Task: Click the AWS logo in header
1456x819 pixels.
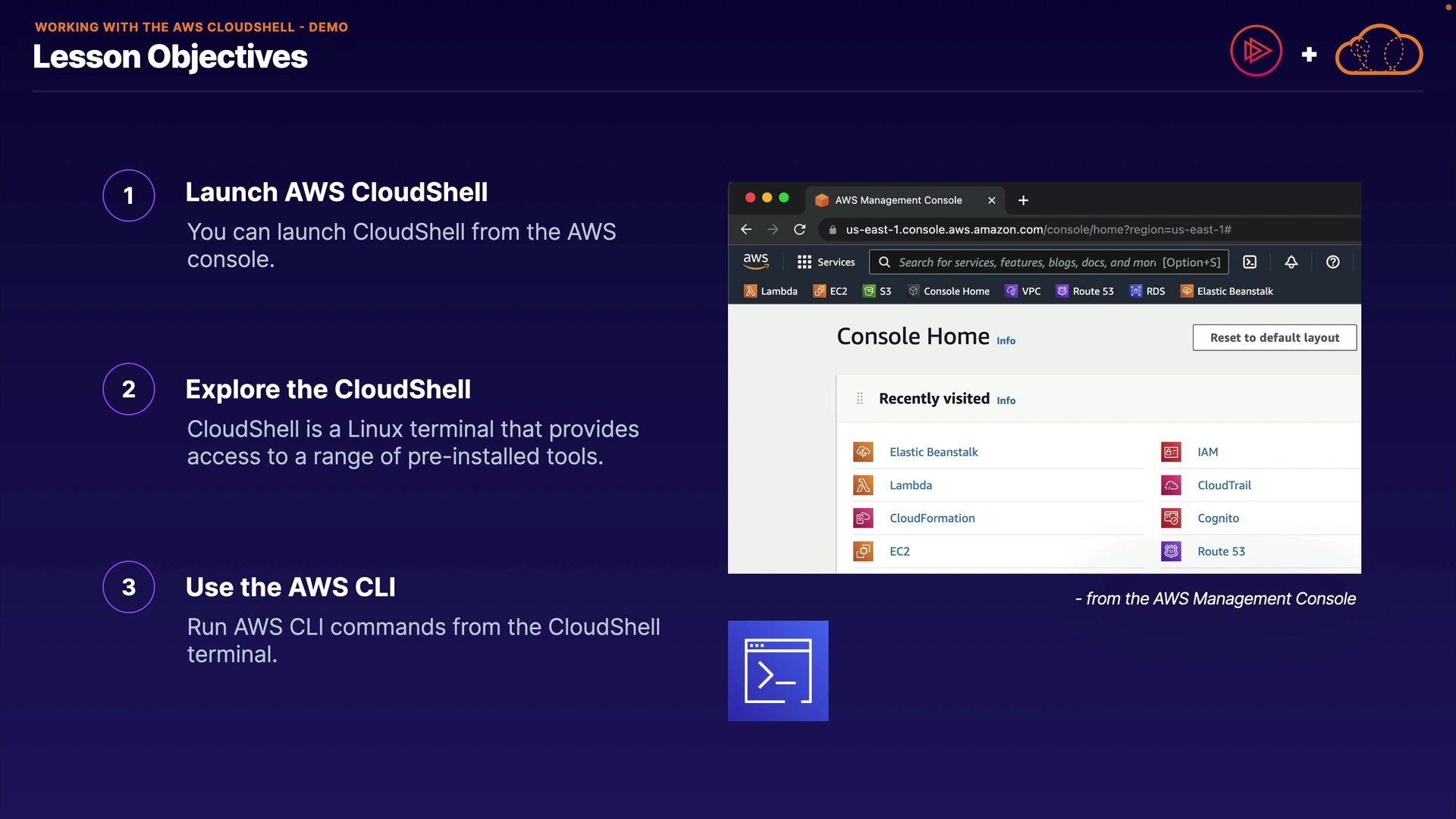Action: (x=755, y=261)
